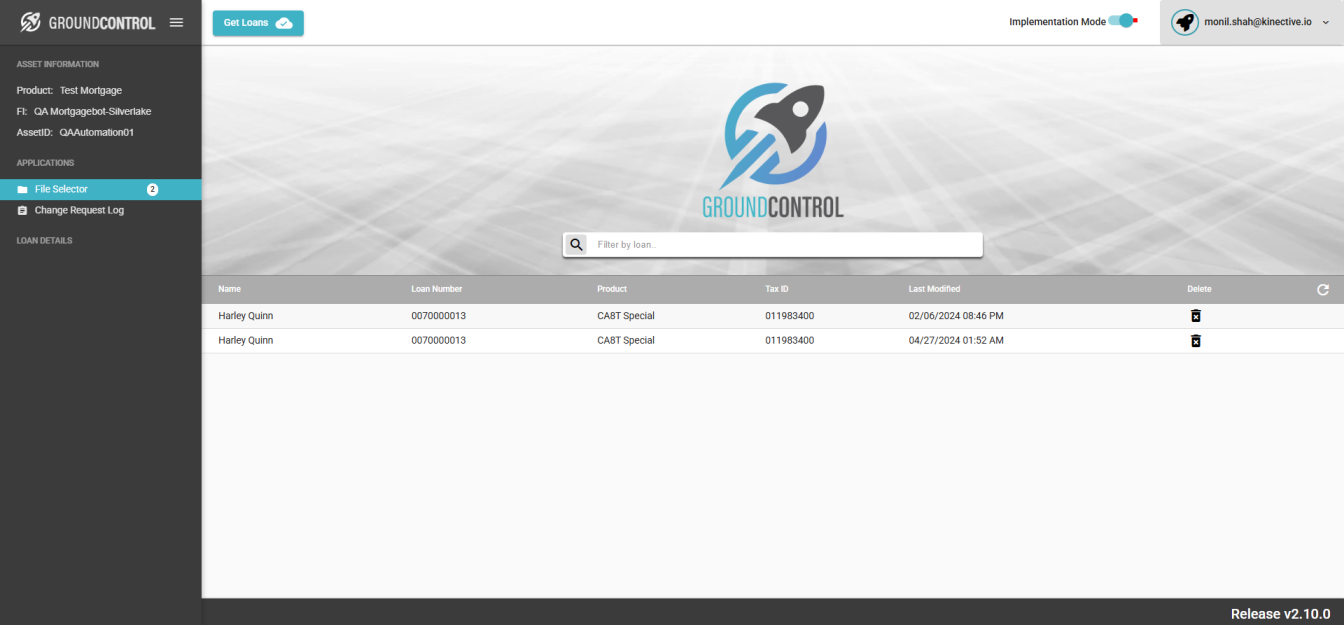The width and height of the screenshot is (1344, 625).
Task: Click the GroundControl rocket logo in sidebar header
Action: pyautogui.click(x=31, y=22)
